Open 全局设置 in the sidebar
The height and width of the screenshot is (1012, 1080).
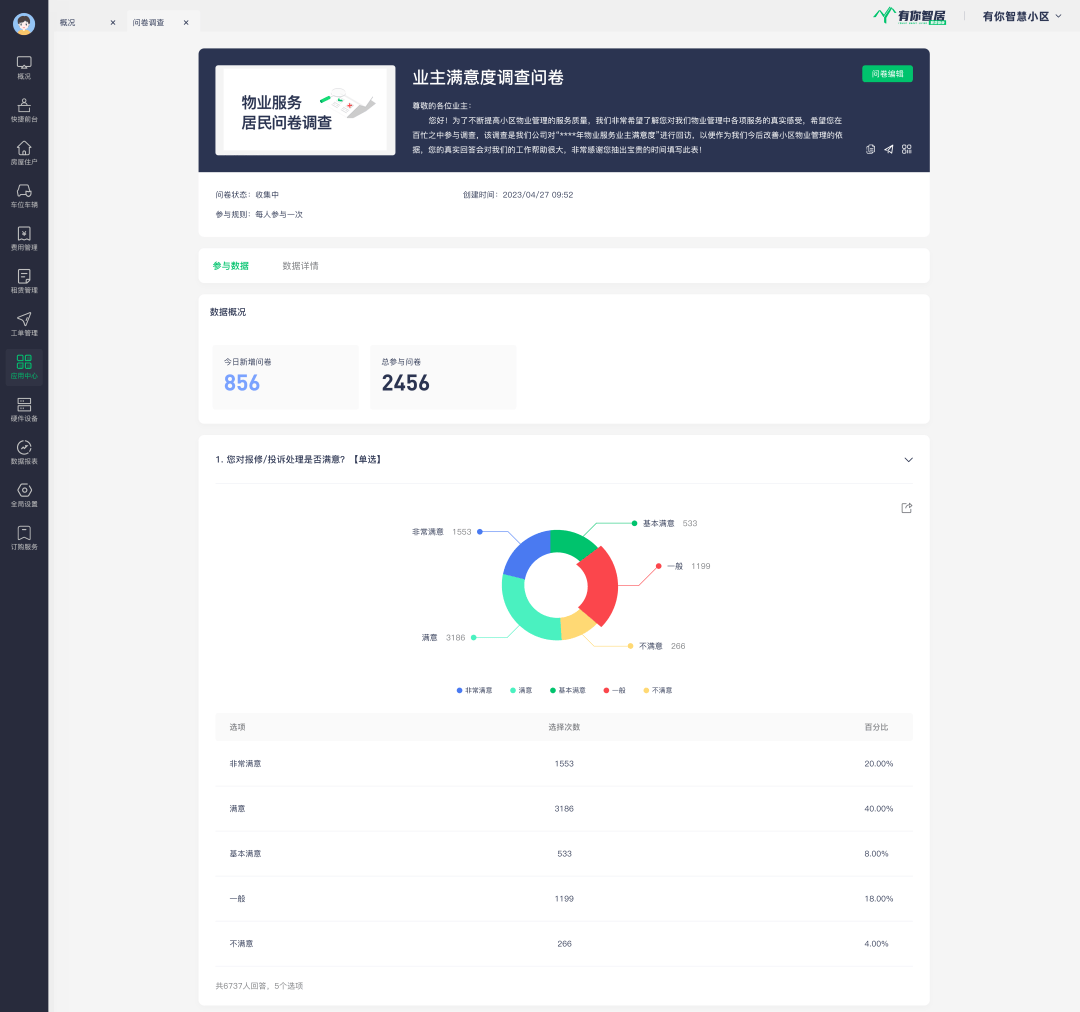point(24,495)
